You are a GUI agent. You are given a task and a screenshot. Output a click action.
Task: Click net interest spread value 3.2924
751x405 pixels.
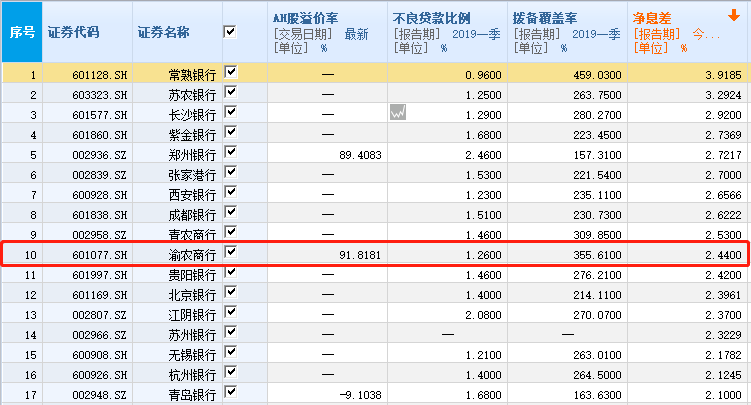(723, 95)
